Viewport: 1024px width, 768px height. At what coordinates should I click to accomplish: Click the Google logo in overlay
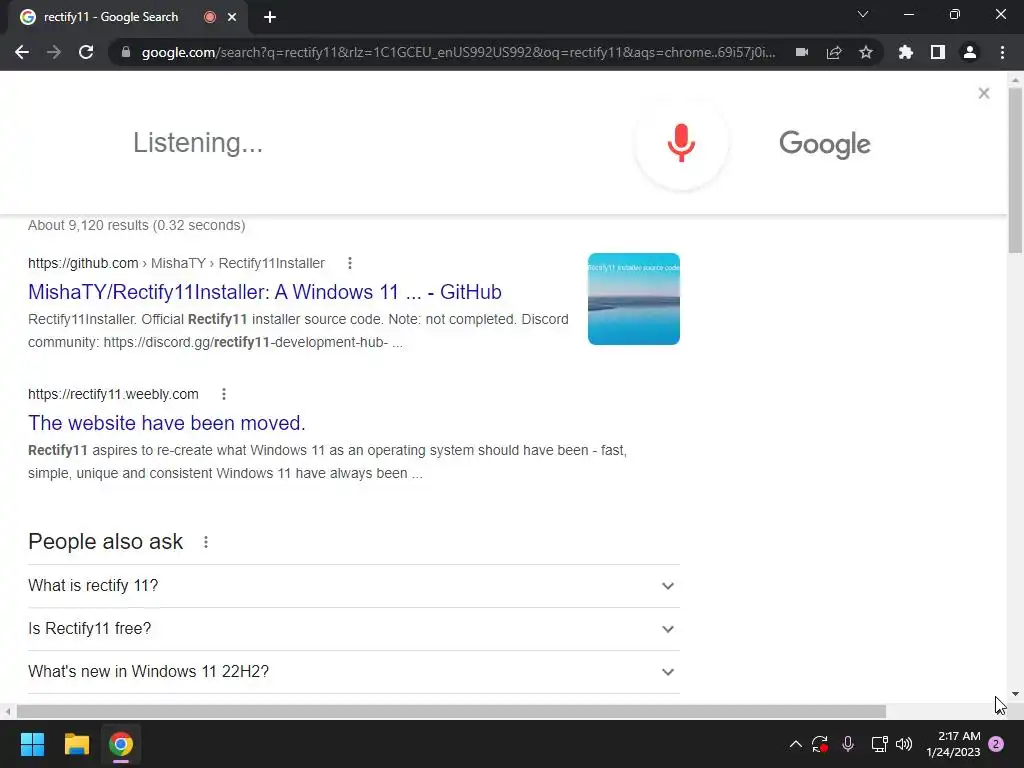[824, 144]
